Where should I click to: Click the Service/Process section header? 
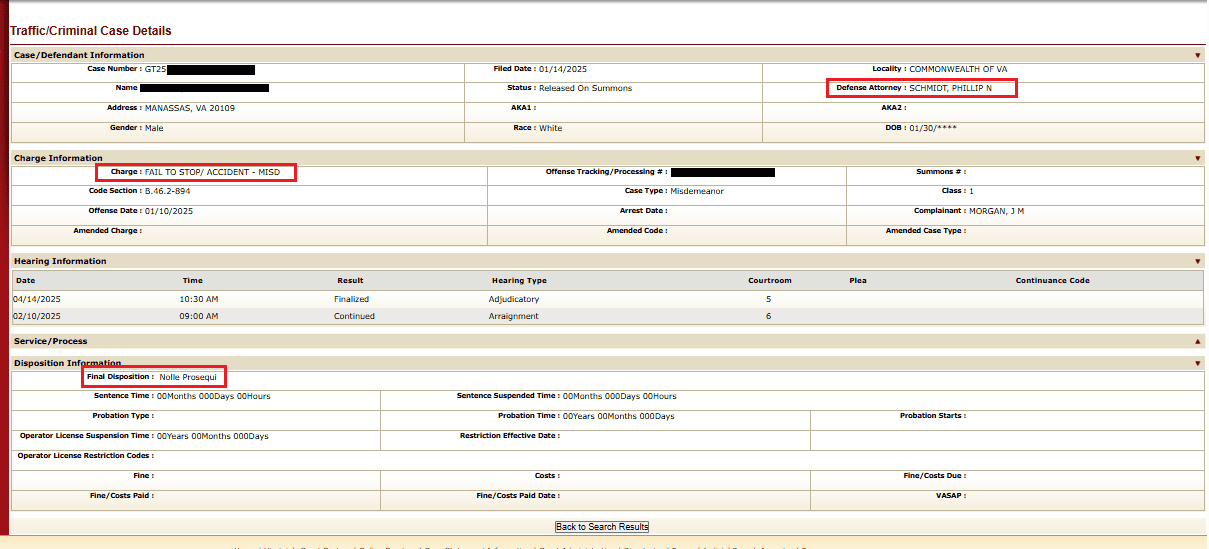(x=50, y=341)
